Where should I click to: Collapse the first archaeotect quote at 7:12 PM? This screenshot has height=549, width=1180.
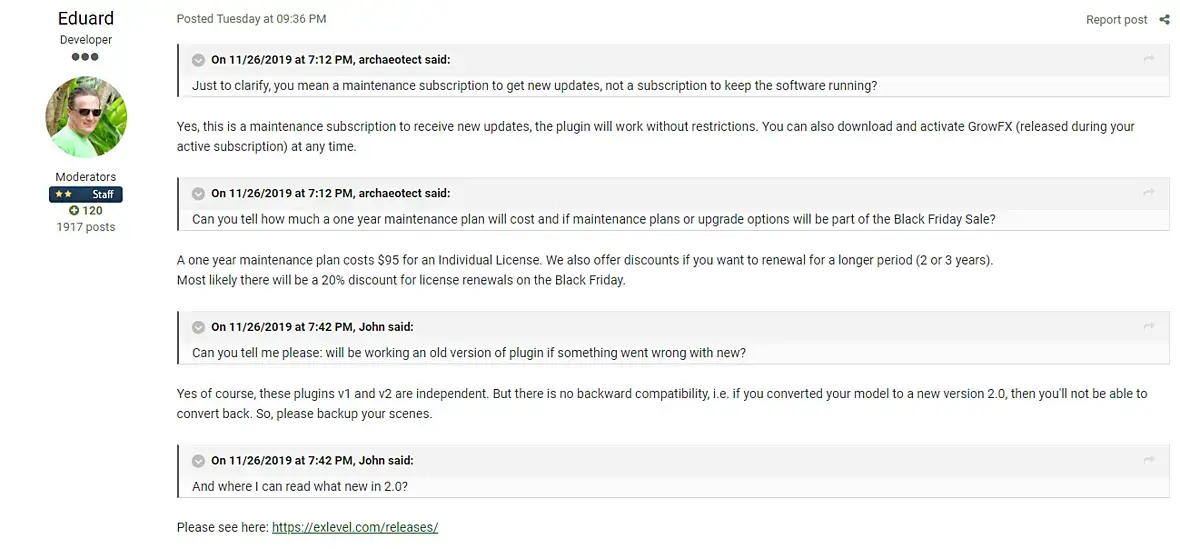click(x=198, y=60)
